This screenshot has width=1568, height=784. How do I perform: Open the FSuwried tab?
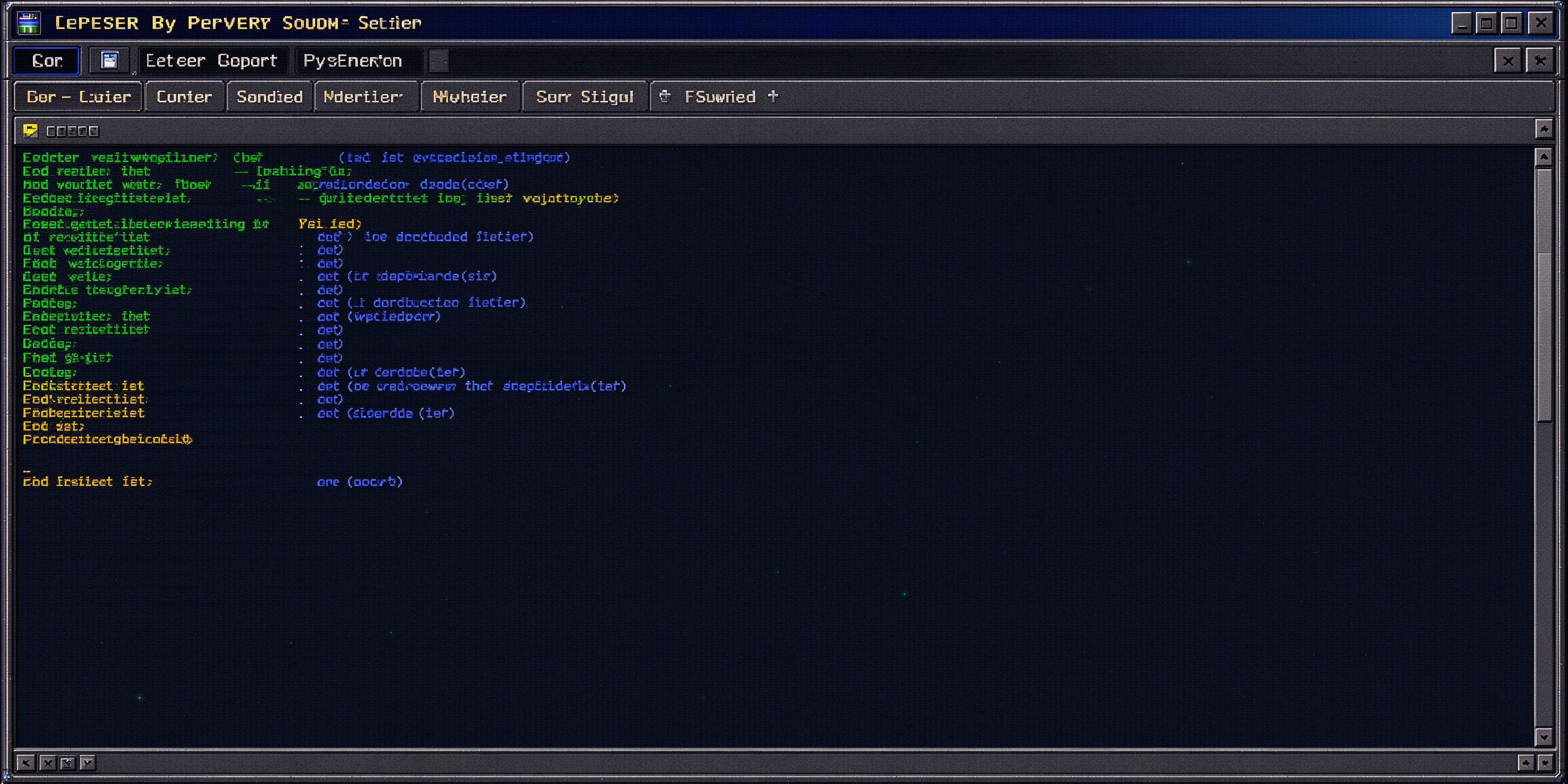click(x=720, y=97)
